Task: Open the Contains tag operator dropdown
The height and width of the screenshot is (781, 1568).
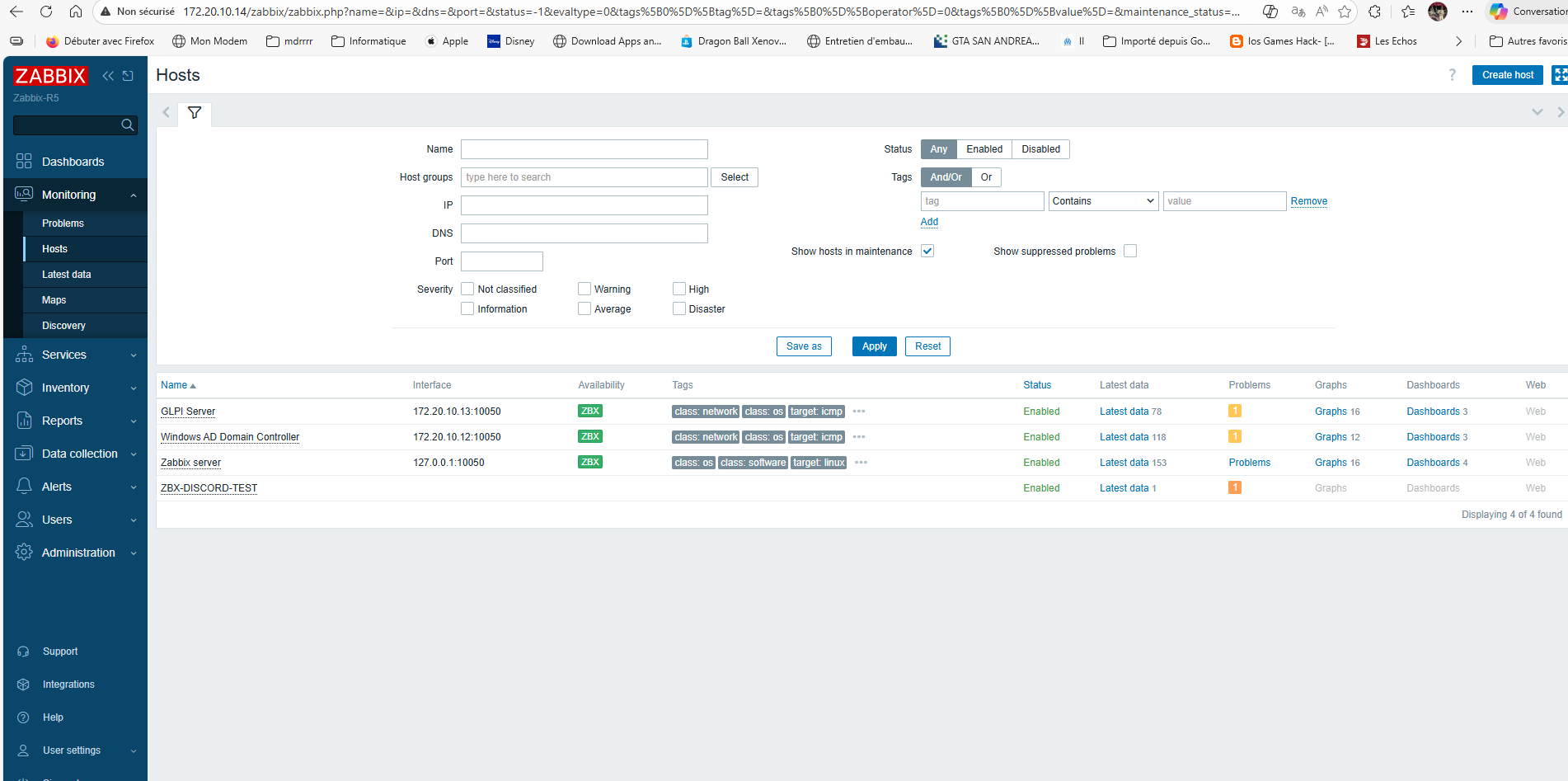Action: point(1103,201)
